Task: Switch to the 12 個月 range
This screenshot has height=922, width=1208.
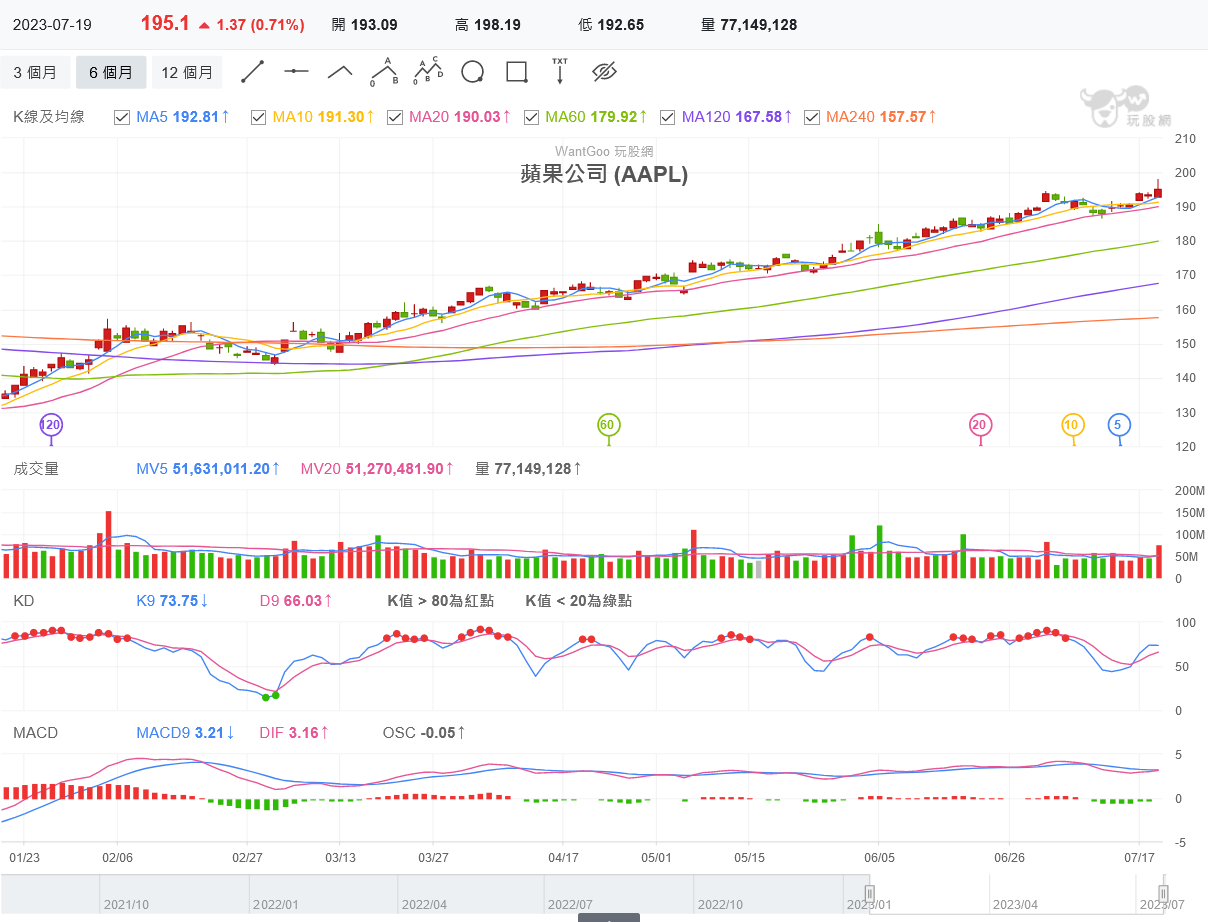Action: (187, 72)
